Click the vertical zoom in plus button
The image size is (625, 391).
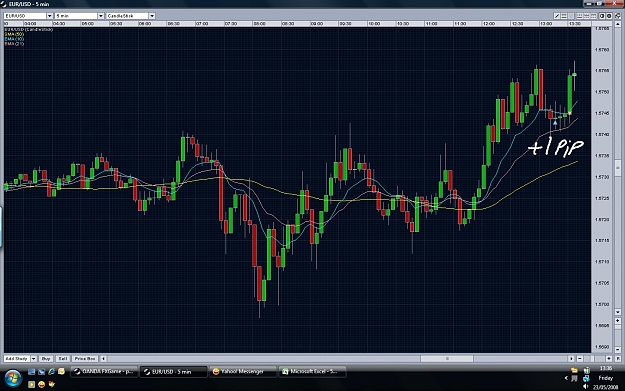pos(618,321)
